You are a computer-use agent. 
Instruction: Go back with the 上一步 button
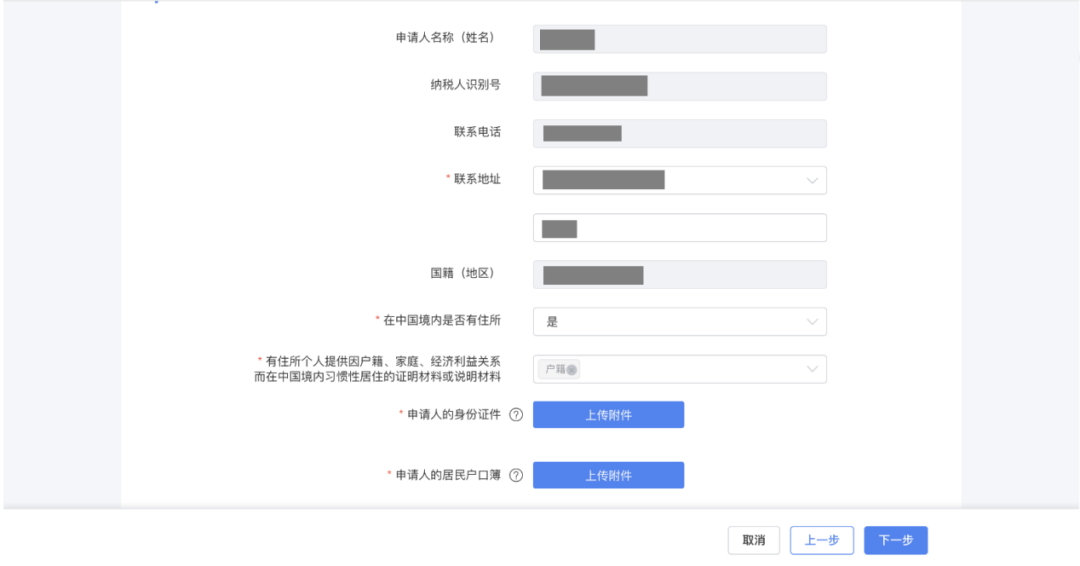822,540
